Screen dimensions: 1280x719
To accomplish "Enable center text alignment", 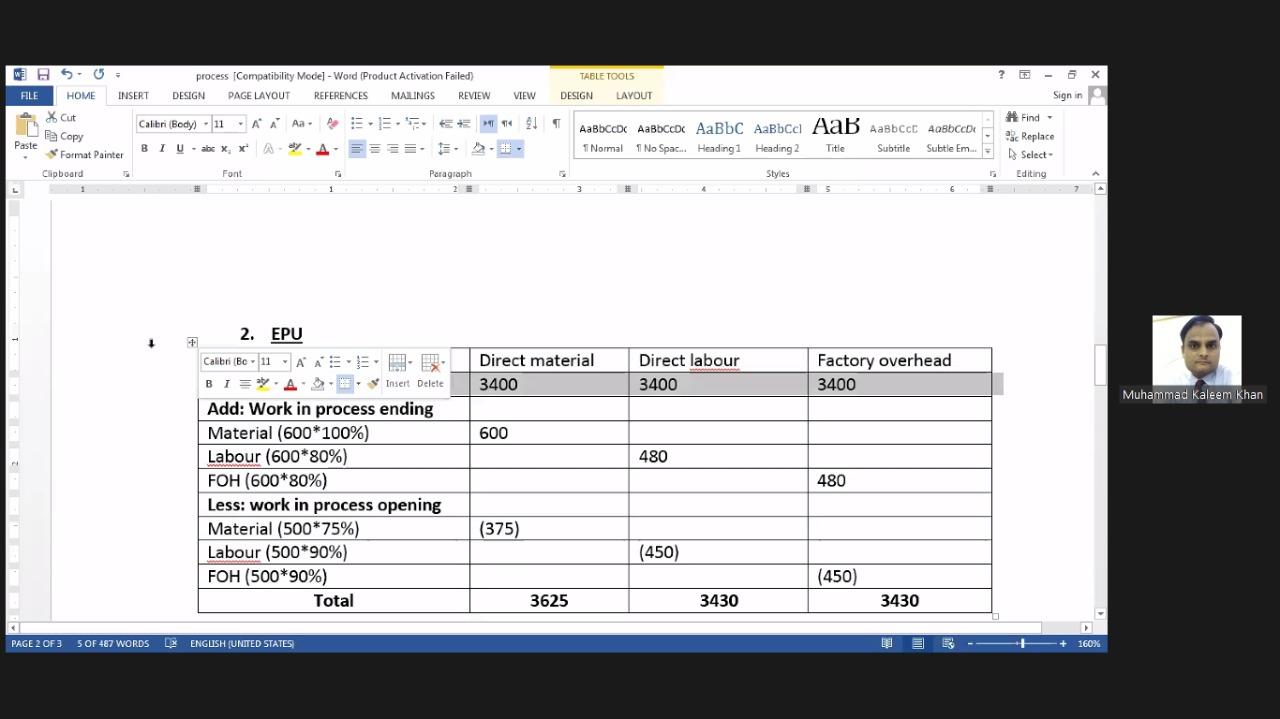I will (375, 148).
